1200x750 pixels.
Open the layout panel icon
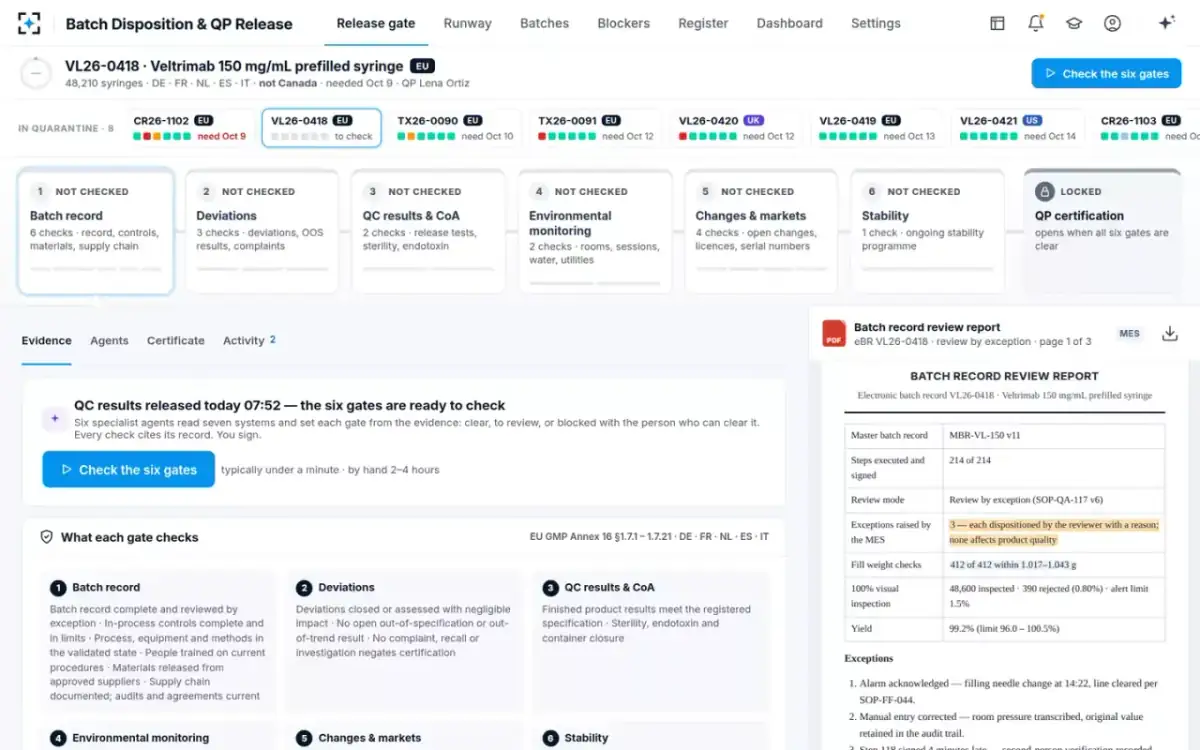coord(997,23)
